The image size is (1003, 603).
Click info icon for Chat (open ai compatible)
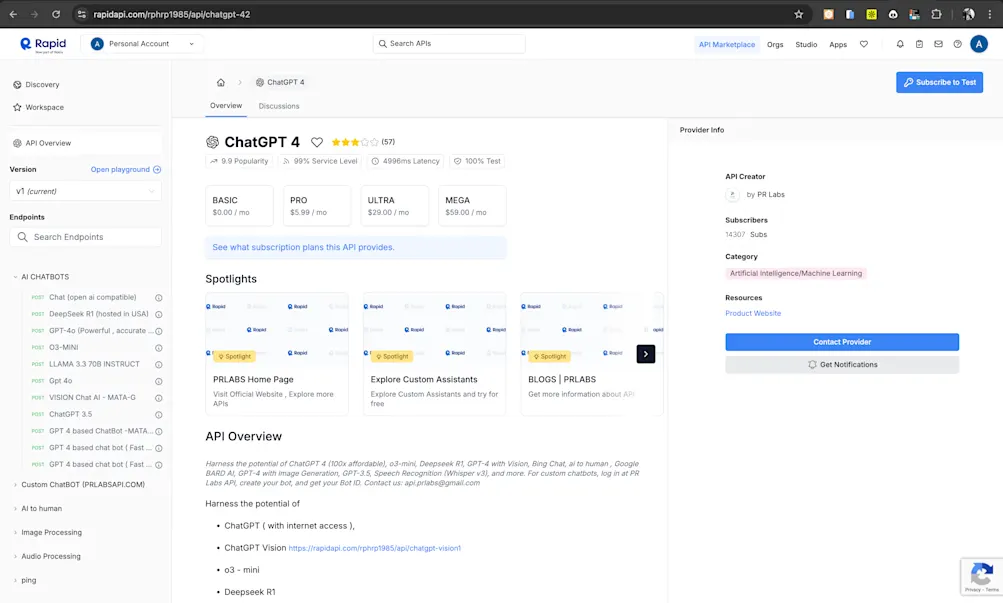pyautogui.click(x=159, y=297)
